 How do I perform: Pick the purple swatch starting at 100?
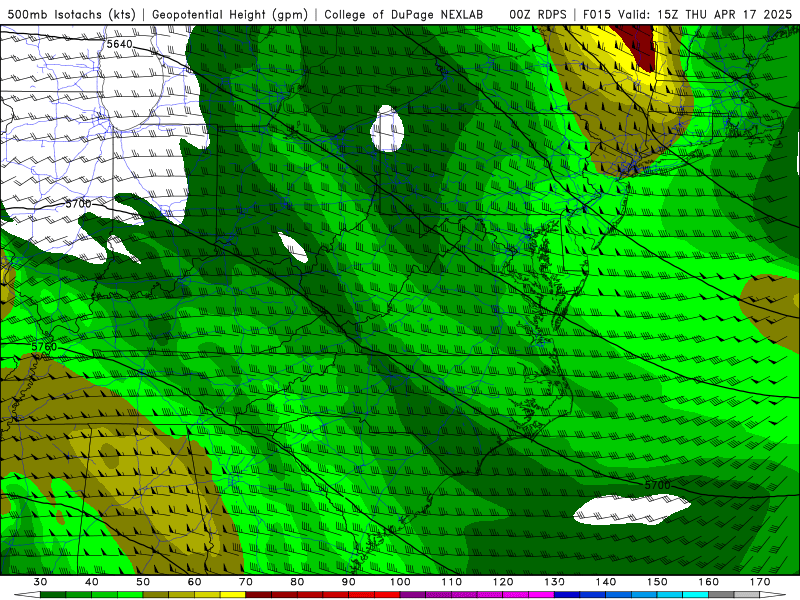[413, 594]
